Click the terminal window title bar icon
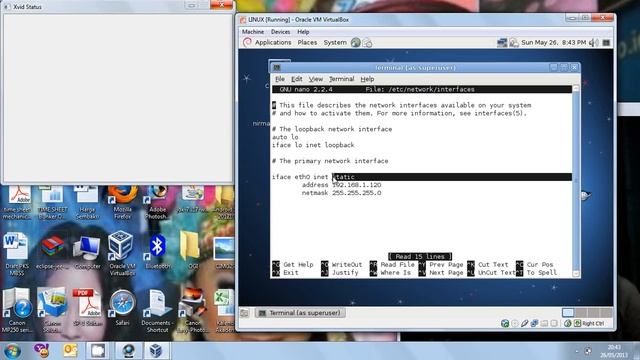Screen dimensions: 640x360 pos(277,67)
